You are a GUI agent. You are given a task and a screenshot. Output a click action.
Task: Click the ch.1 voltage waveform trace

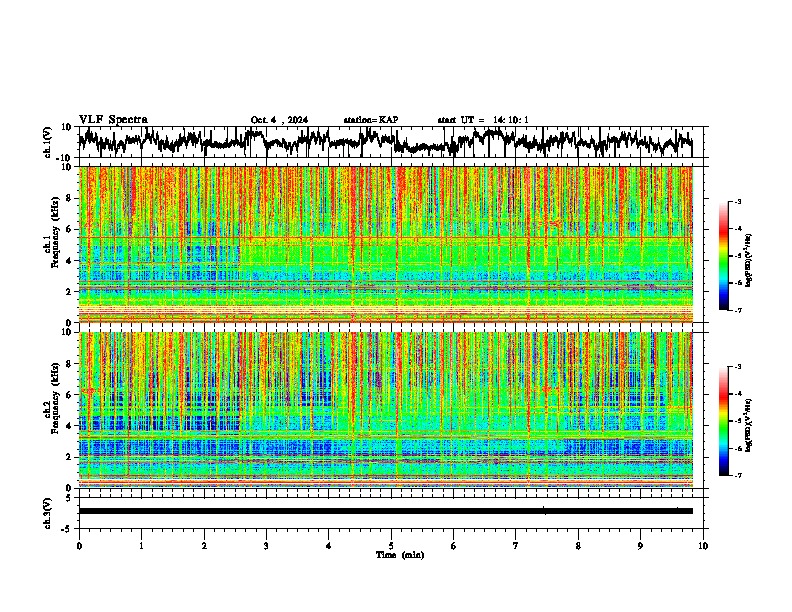(385, 141)
